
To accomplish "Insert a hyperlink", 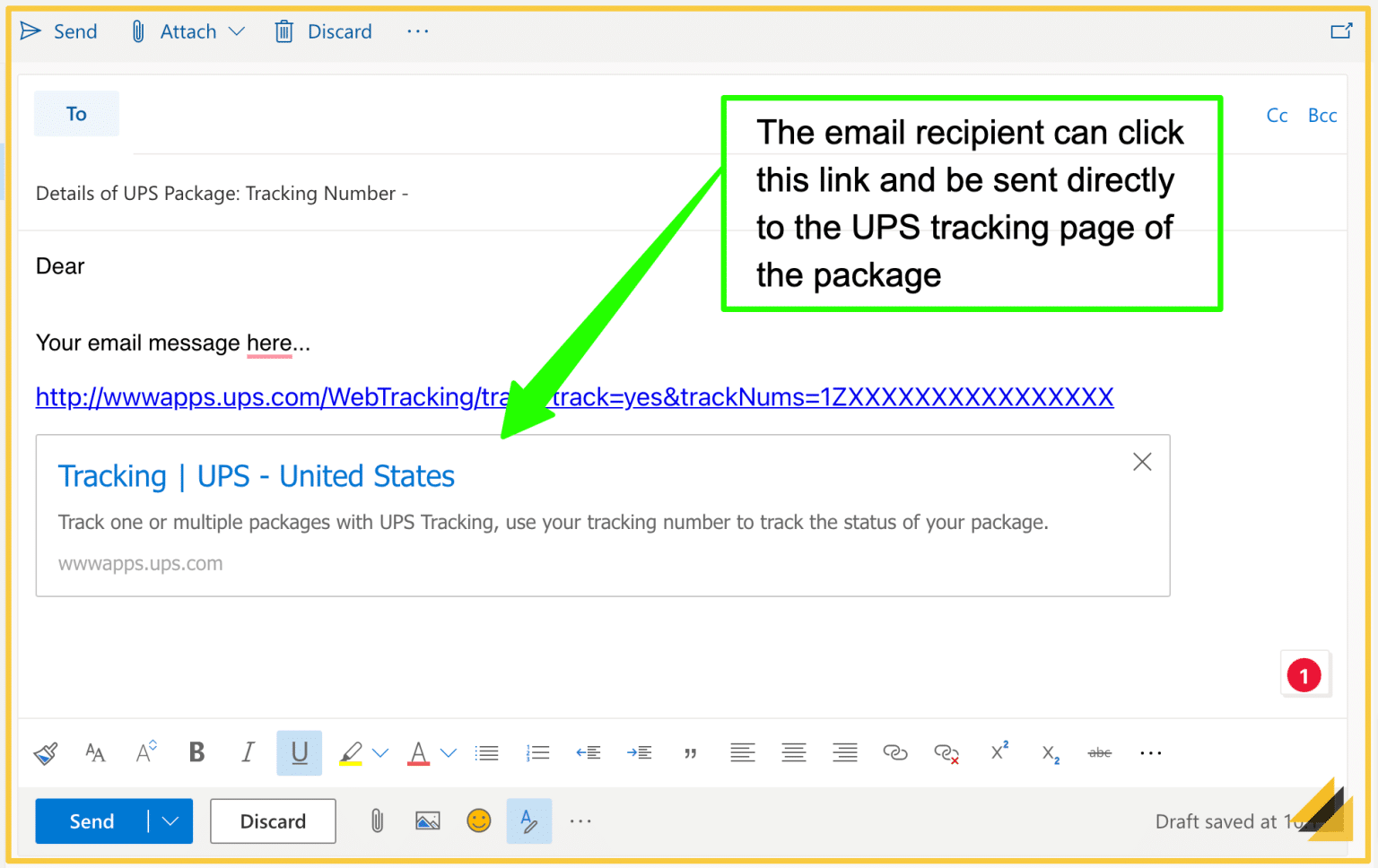I will (x=895, y=752).
